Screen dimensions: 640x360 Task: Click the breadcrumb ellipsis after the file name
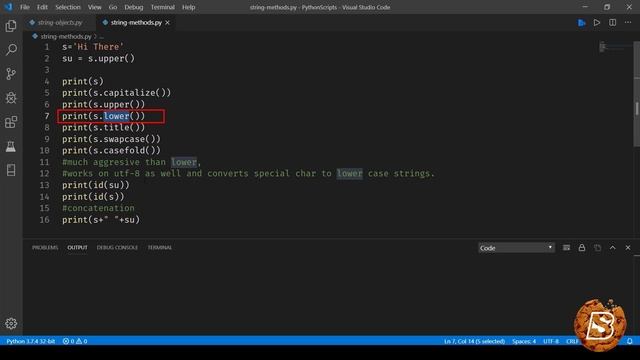click(102, 37)
